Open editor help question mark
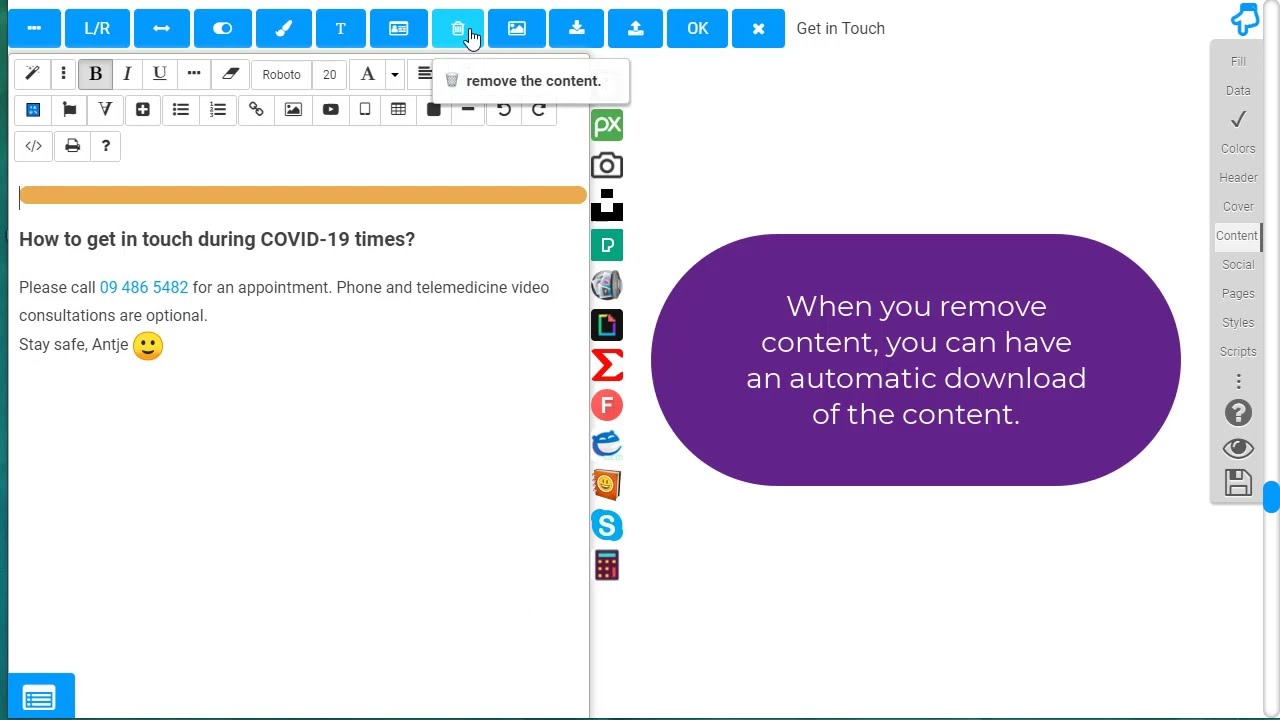Viewport: 1280px width, 720px height. click(106, 147)
